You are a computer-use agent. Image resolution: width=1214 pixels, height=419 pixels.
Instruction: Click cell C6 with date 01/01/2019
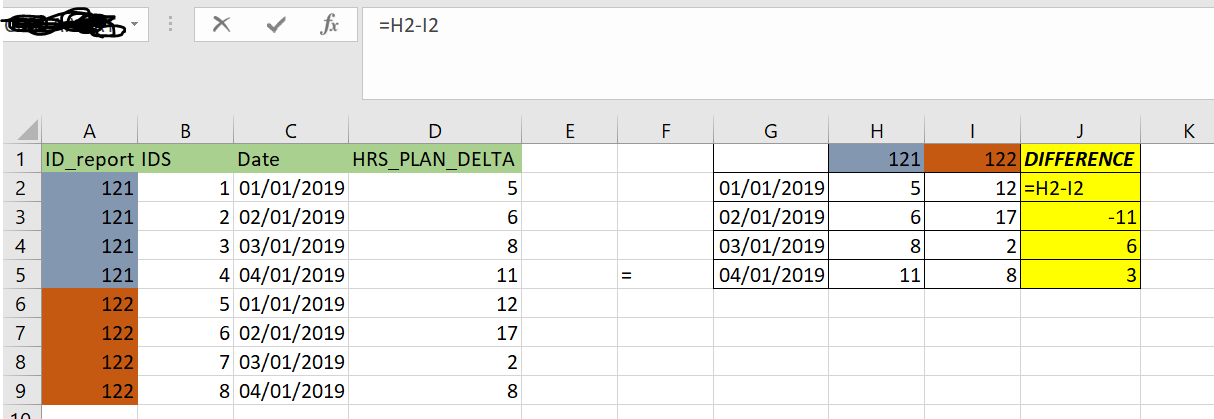pyautogui.click(x=290, y=303)
